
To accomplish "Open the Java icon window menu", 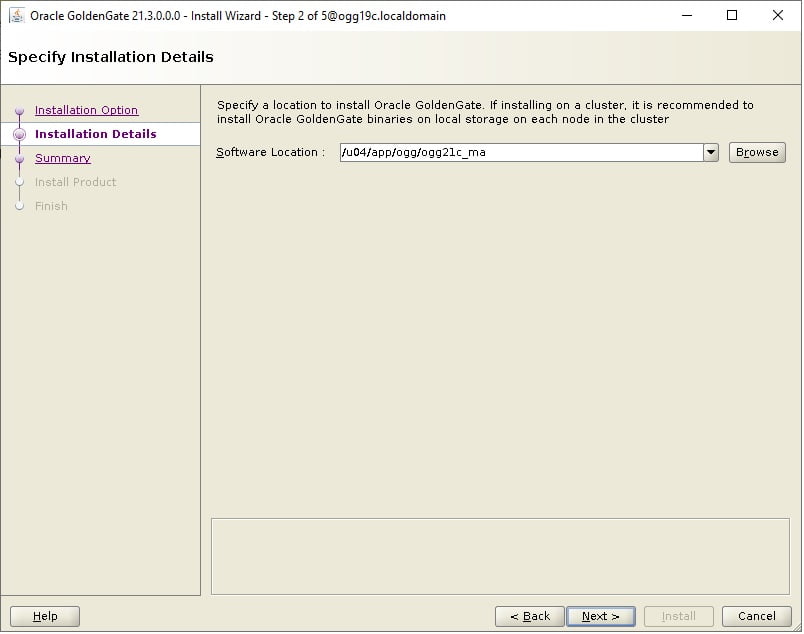I will tap(16, 15).
